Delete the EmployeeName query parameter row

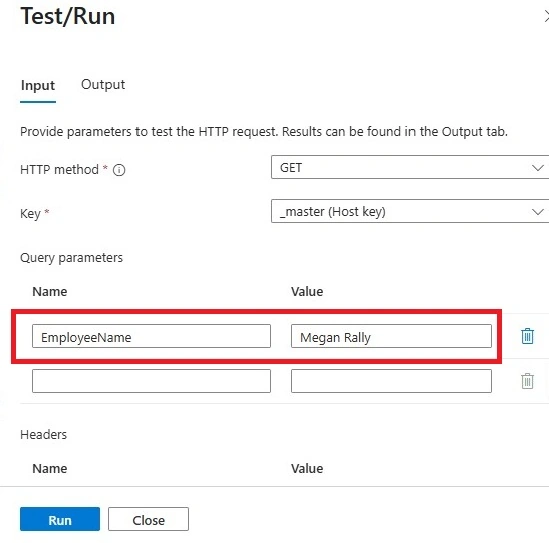pyautogui.click(x=527, y=336)
